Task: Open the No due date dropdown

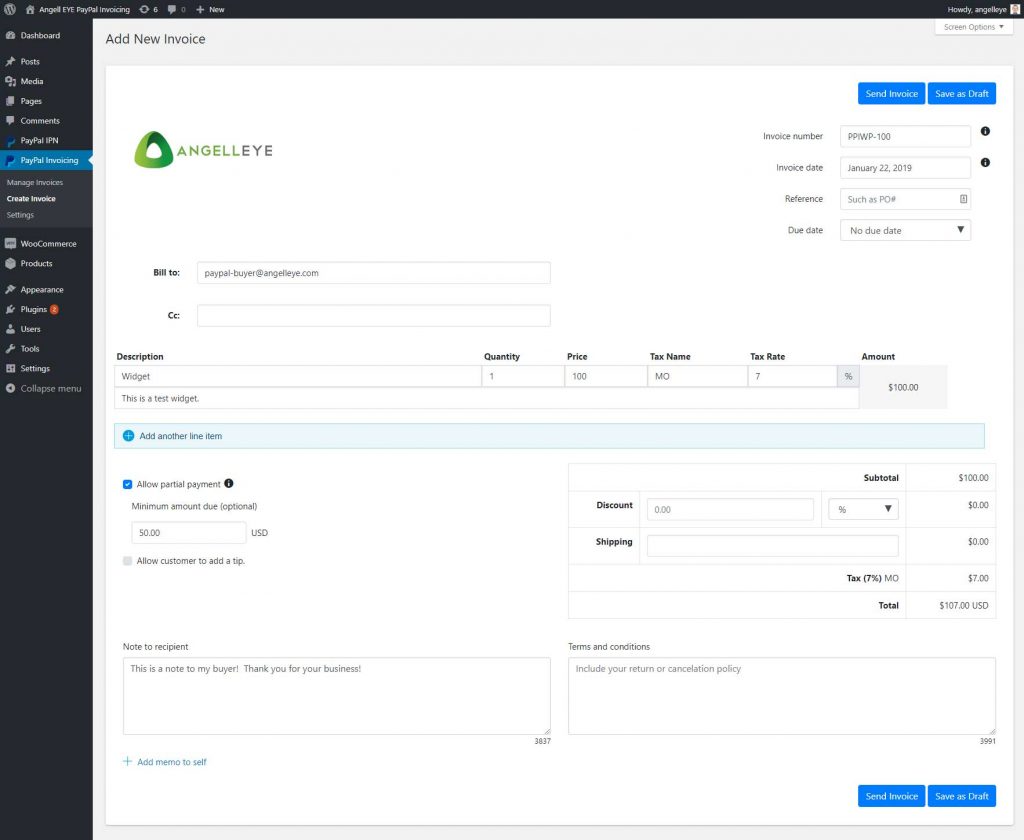Action: point(905,230)
